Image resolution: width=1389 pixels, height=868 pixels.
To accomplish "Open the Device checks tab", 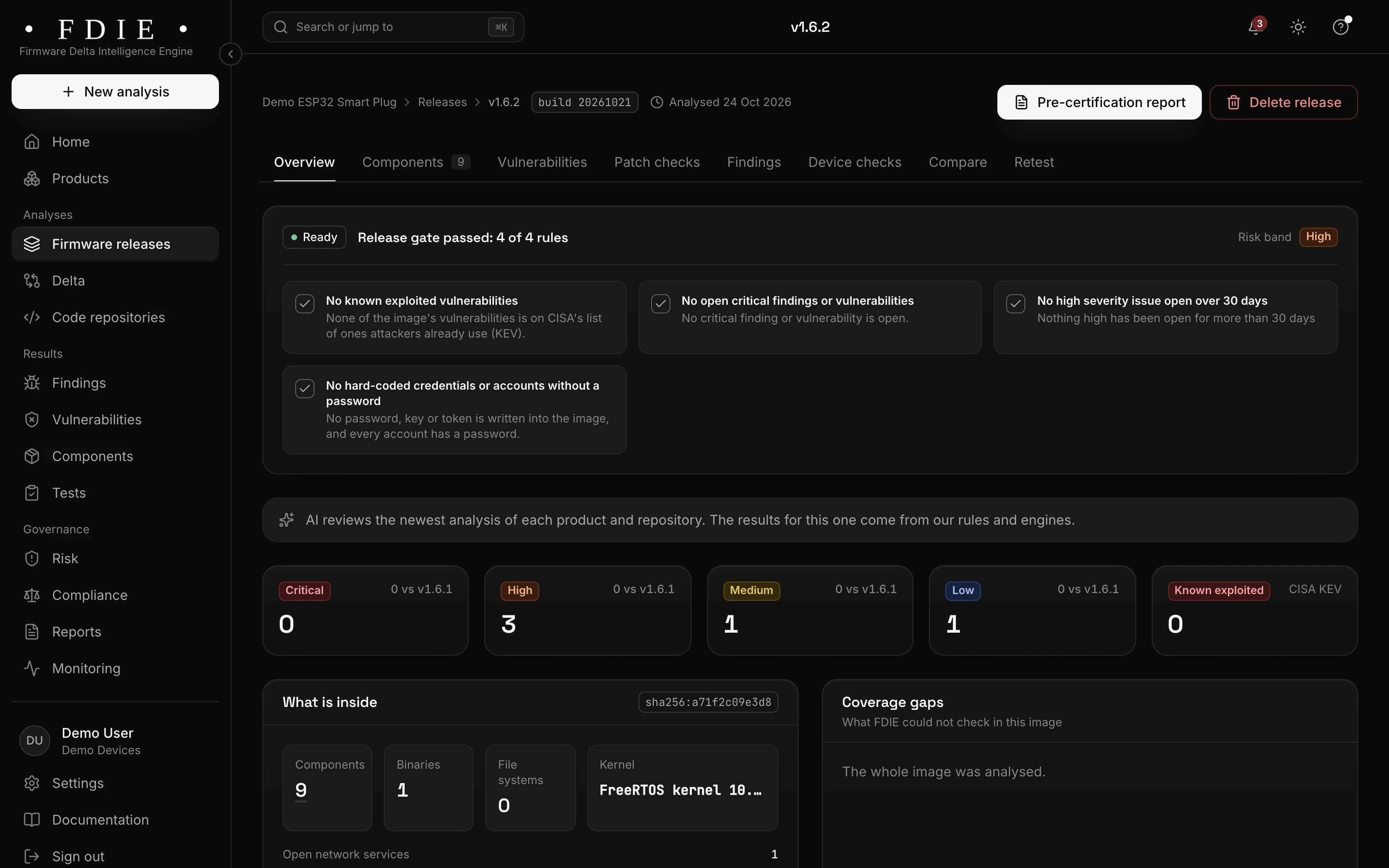I will pos(855,163).
